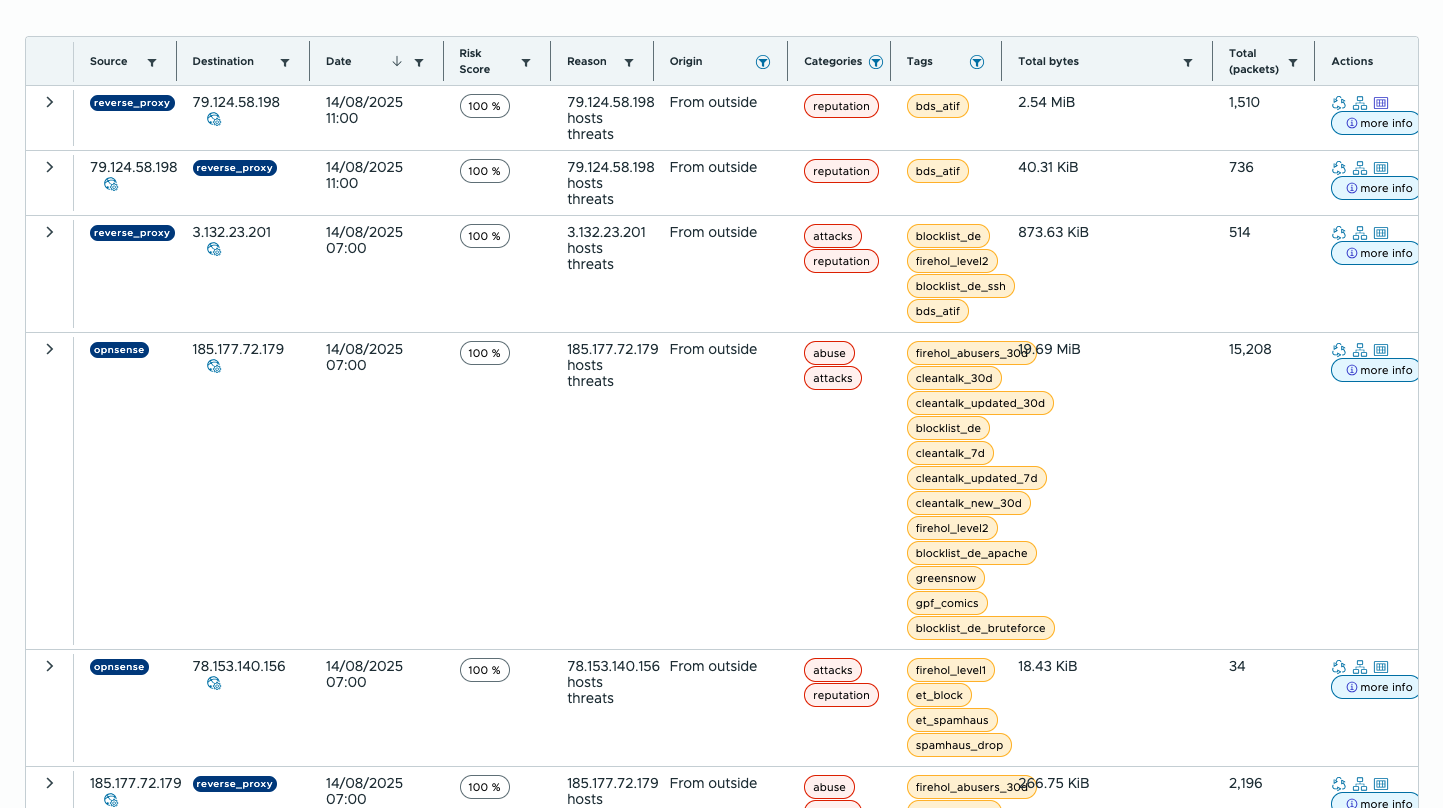1443x808 pixels.
Task: Expand the opnsense row to 78.153.140.156
Action: click(50, 666)
